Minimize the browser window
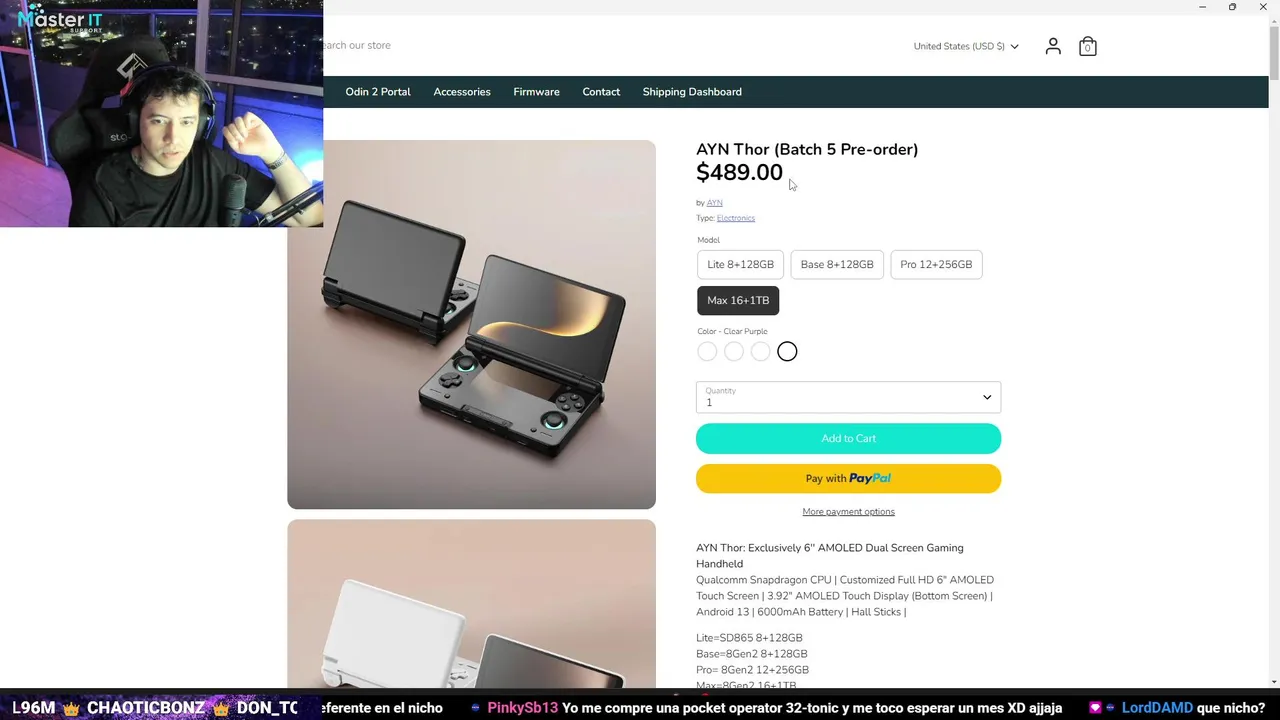The width and height of the screenshot is (1280, 720). [x=1202, y=7]
